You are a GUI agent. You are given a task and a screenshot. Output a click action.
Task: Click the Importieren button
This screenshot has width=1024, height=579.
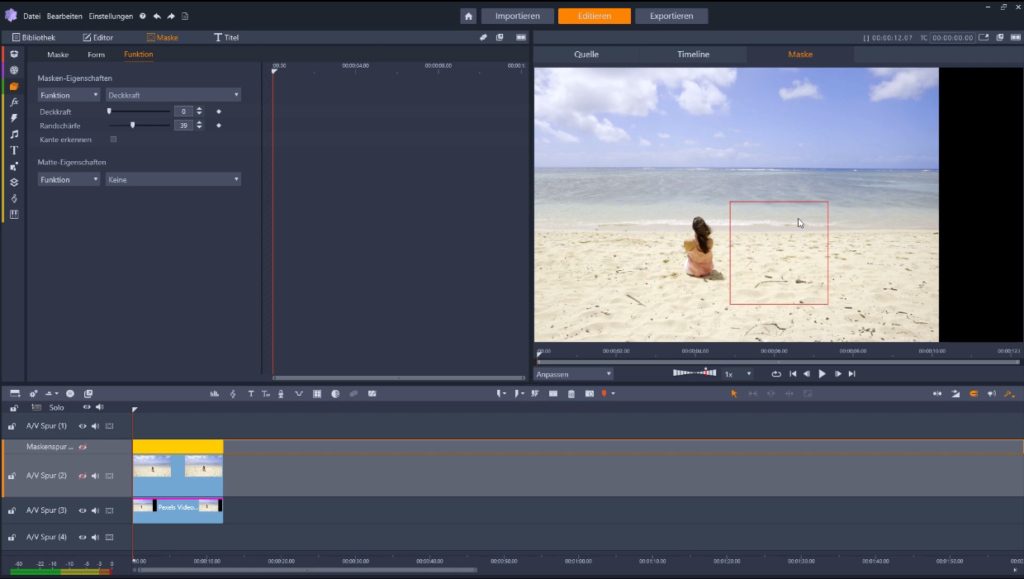[517, 16]
